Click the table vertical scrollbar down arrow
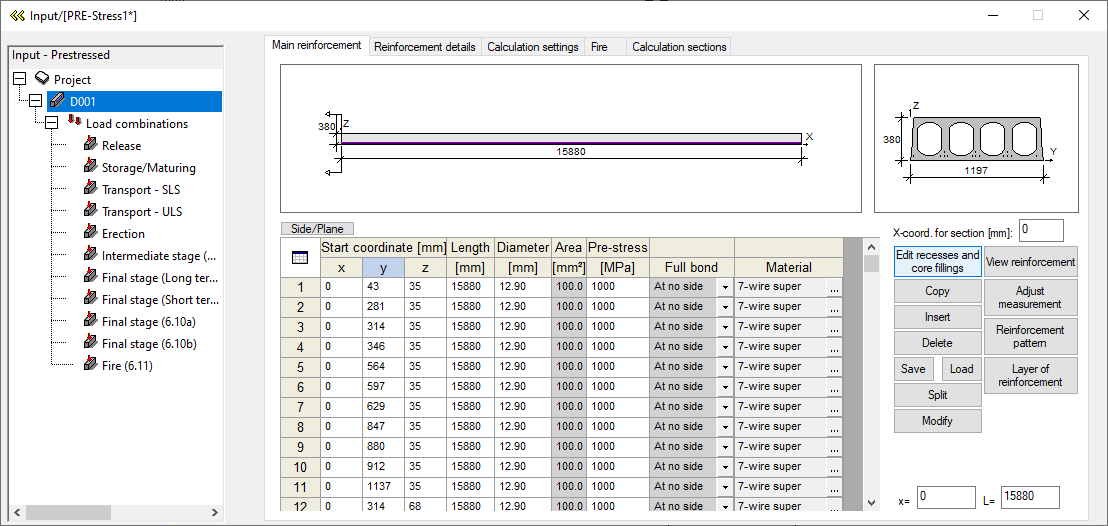Image resolution: width=1108 pixels, height=526 pixels. tap(871, 502)
